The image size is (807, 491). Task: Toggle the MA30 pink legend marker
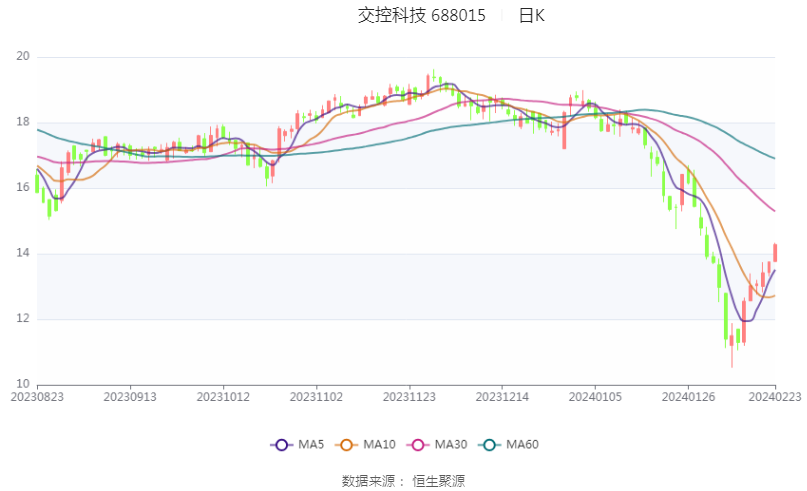click(418, 445)
